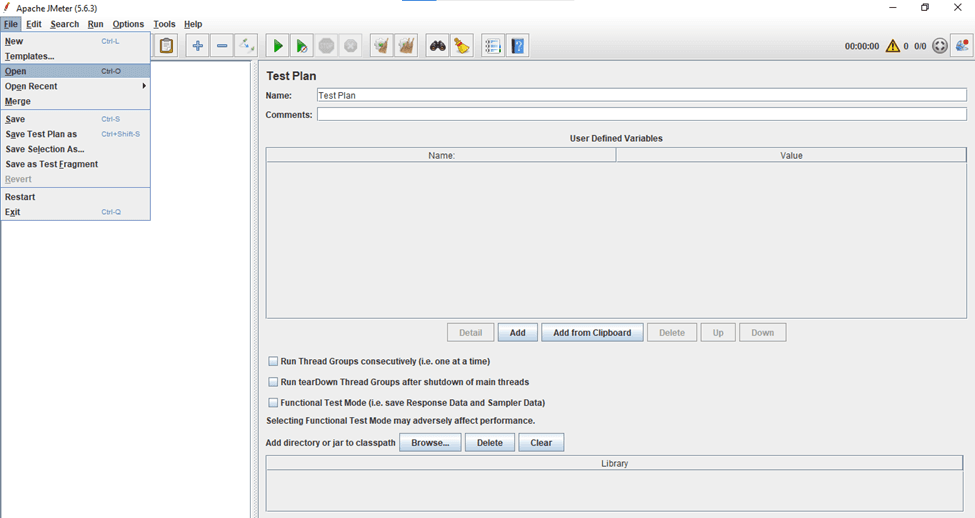Click the Library table header
Viewport: 975px width, 518px height.
(x=614, y=463)
